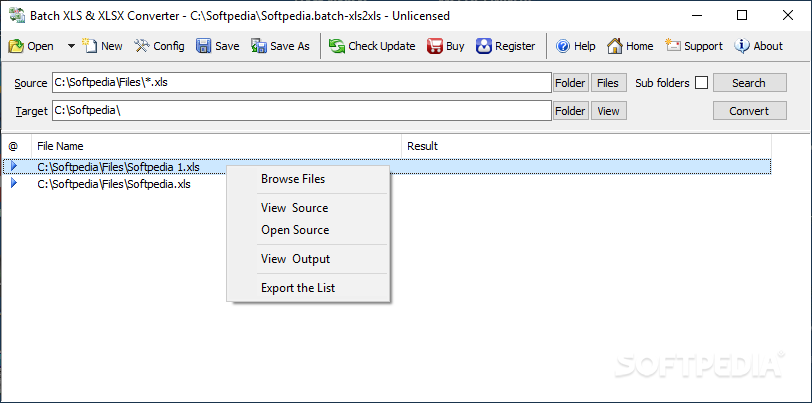Click the application icon in title bar
Viewport: 812px width, 403px height.
17,16
